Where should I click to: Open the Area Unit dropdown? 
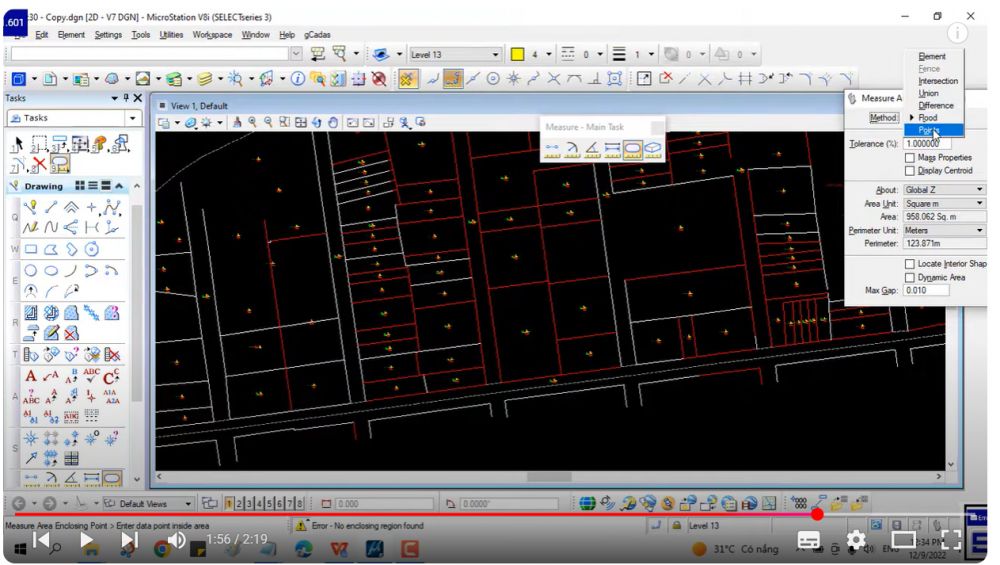[943, 203]
